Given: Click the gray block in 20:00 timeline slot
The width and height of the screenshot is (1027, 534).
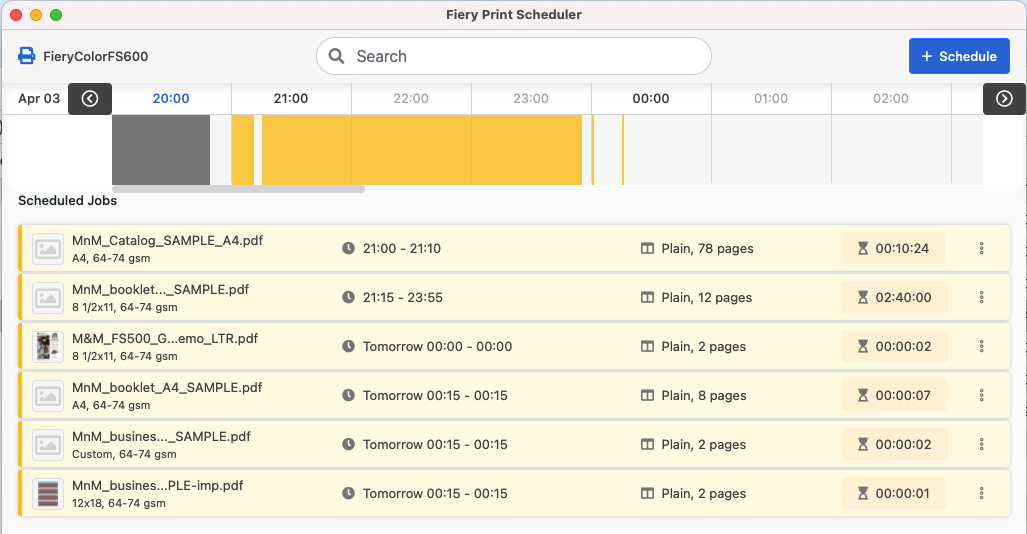Looking at the screenshot, I should point(161,149).
